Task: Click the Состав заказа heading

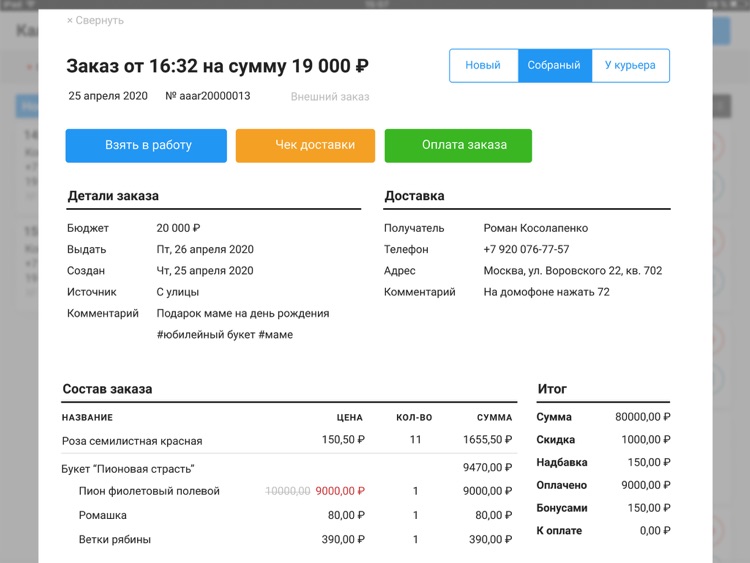Action: click(108, 389)
